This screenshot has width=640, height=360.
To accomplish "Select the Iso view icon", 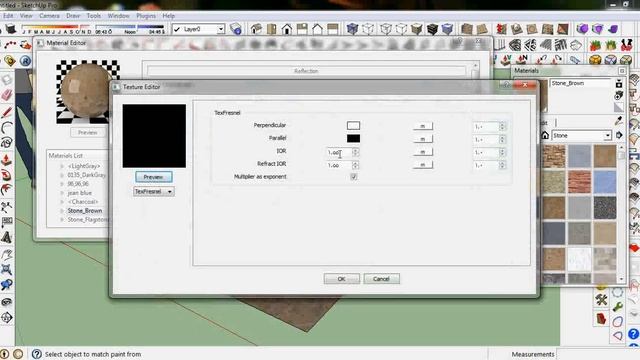I will coord(256,29).
